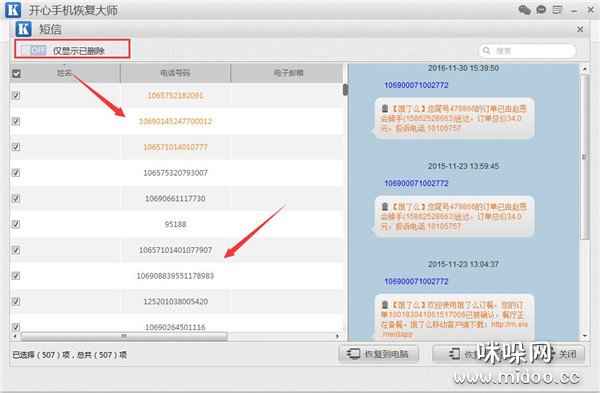Sort by the 姓名 column header
The image size is (600, 393).
[65, 73]
